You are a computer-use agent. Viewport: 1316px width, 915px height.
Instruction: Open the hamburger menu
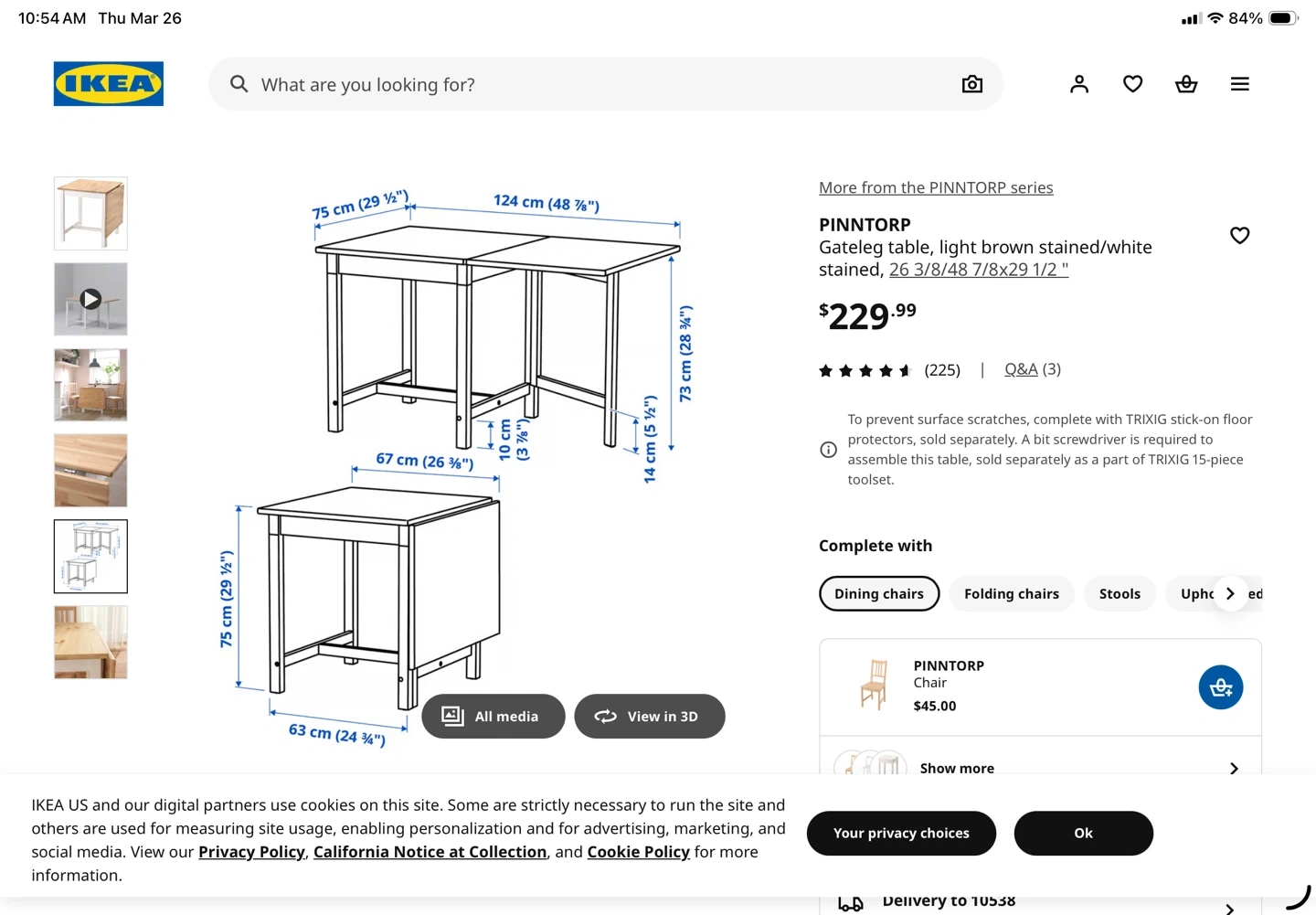[x=1239, y=84]
